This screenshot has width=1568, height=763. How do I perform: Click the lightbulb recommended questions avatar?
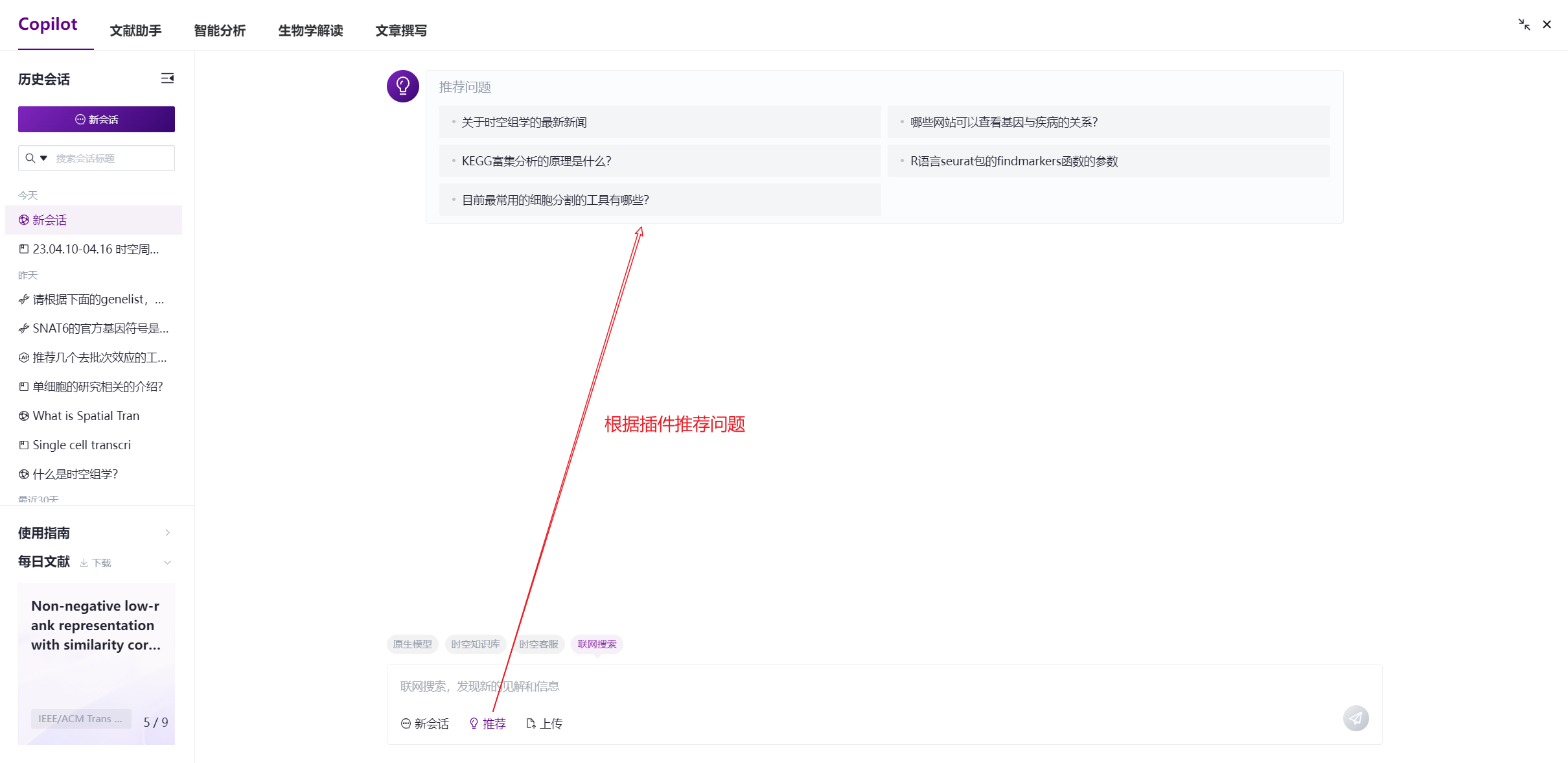[x=402, y=86]
